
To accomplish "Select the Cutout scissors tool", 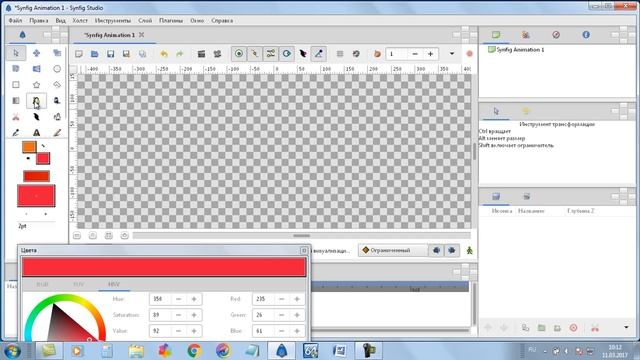I will [16, 117].
